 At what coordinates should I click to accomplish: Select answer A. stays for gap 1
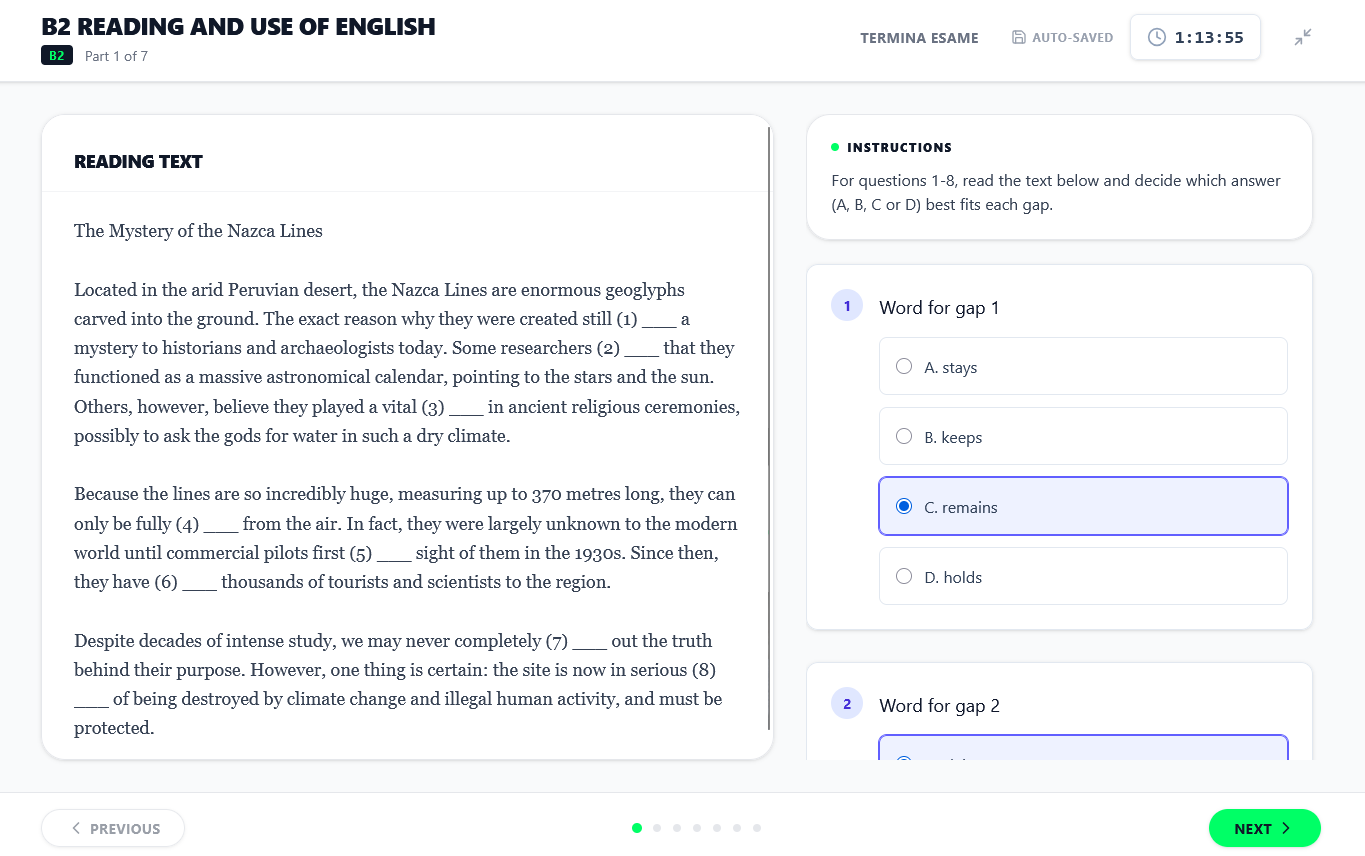click(1083, 366)
